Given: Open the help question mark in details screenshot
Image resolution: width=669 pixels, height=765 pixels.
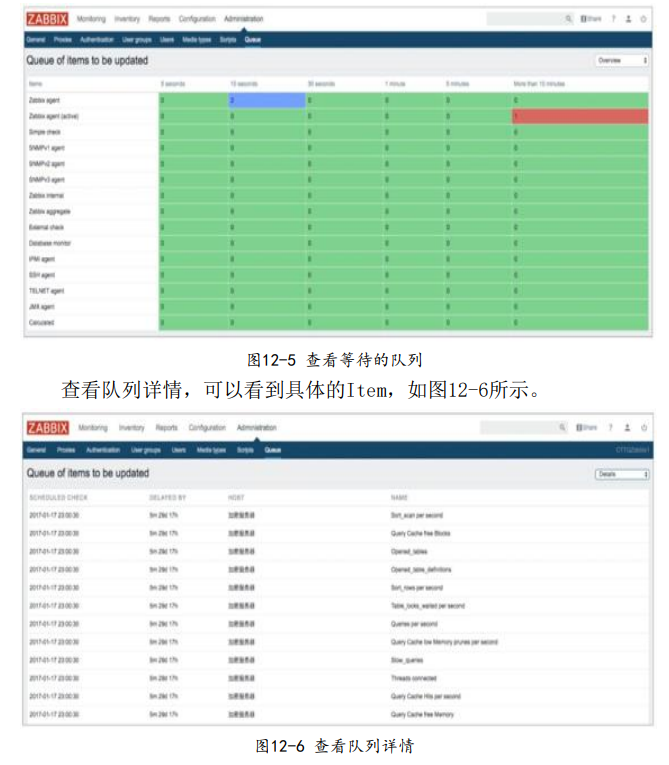Looking at the screenshot, I should [610, 427].
